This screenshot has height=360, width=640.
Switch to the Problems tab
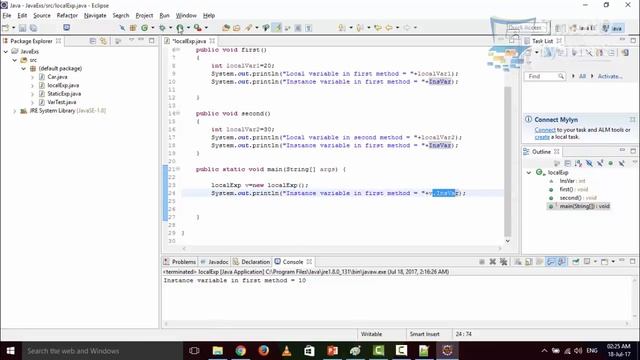(180, 262)
